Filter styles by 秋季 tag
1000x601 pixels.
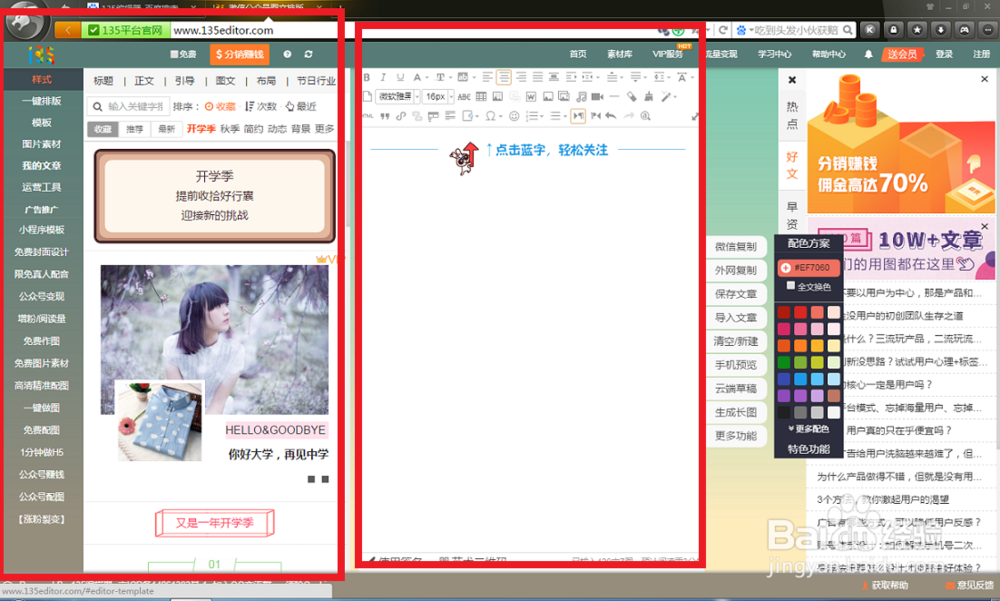[x=230, y=129]
